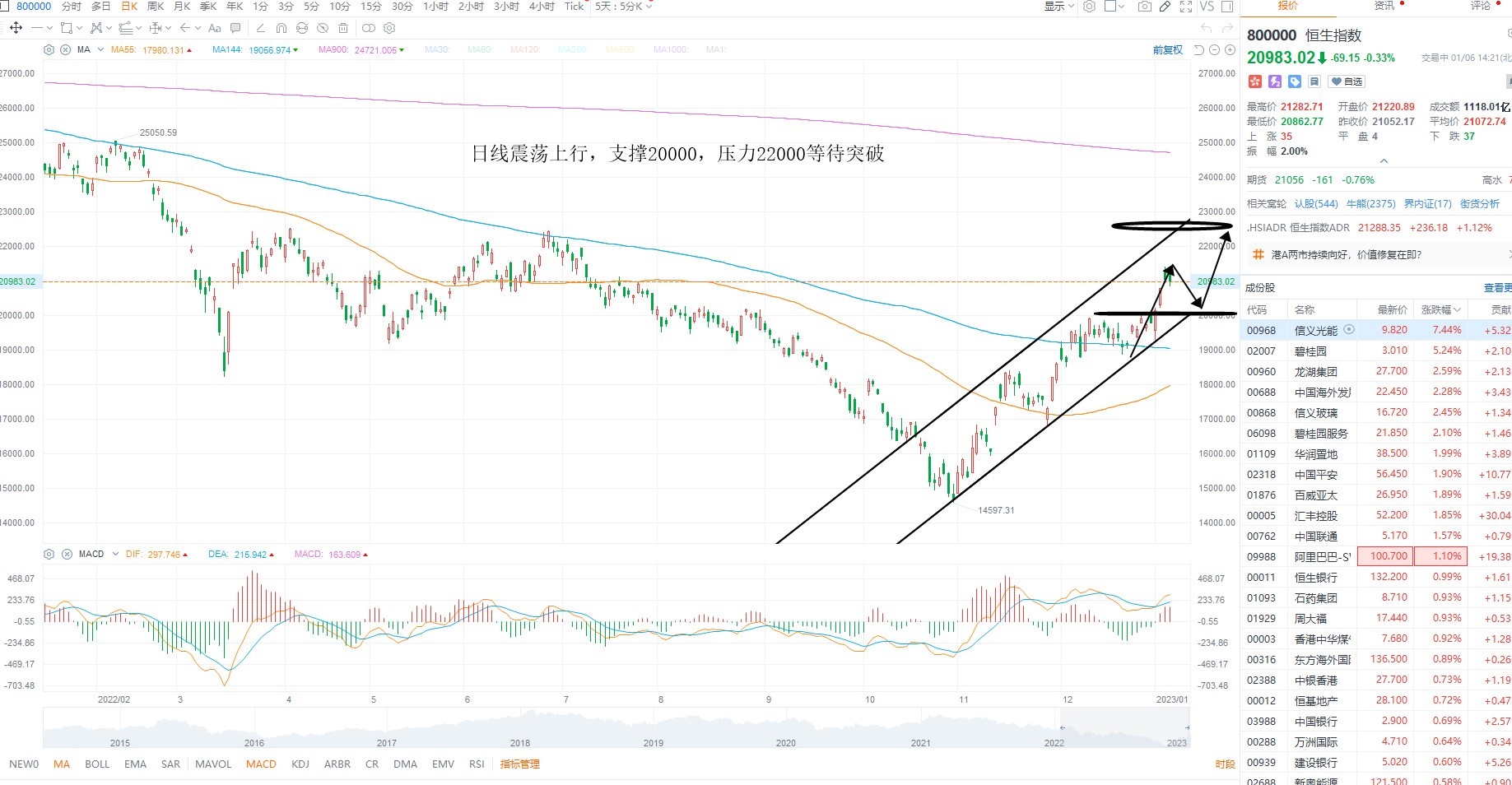
Task: Switch to 月K monthly candlestick
Action: [x=182, y=7]
